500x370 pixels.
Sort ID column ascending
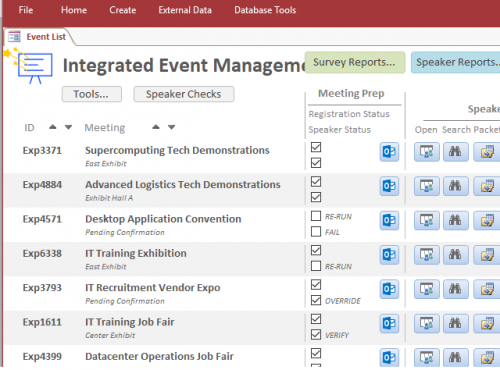point(53,127)
